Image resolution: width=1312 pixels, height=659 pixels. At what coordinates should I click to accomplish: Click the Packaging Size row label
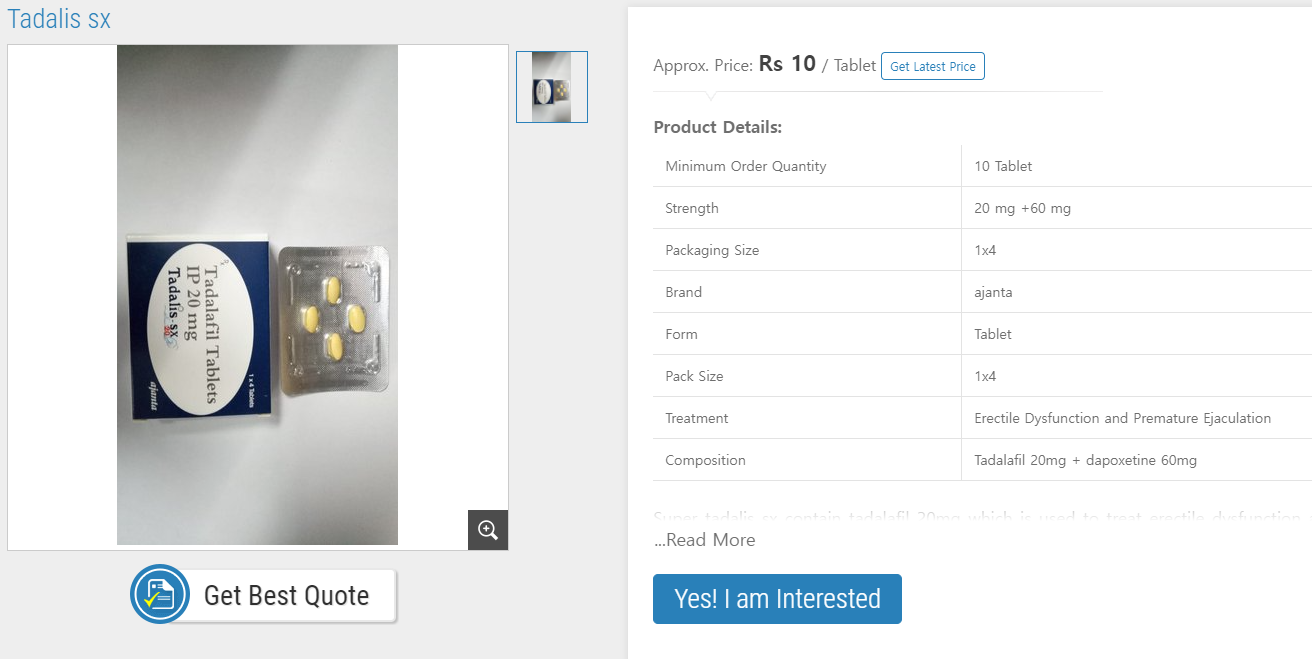pyautogui.click(x=712, y=250)
